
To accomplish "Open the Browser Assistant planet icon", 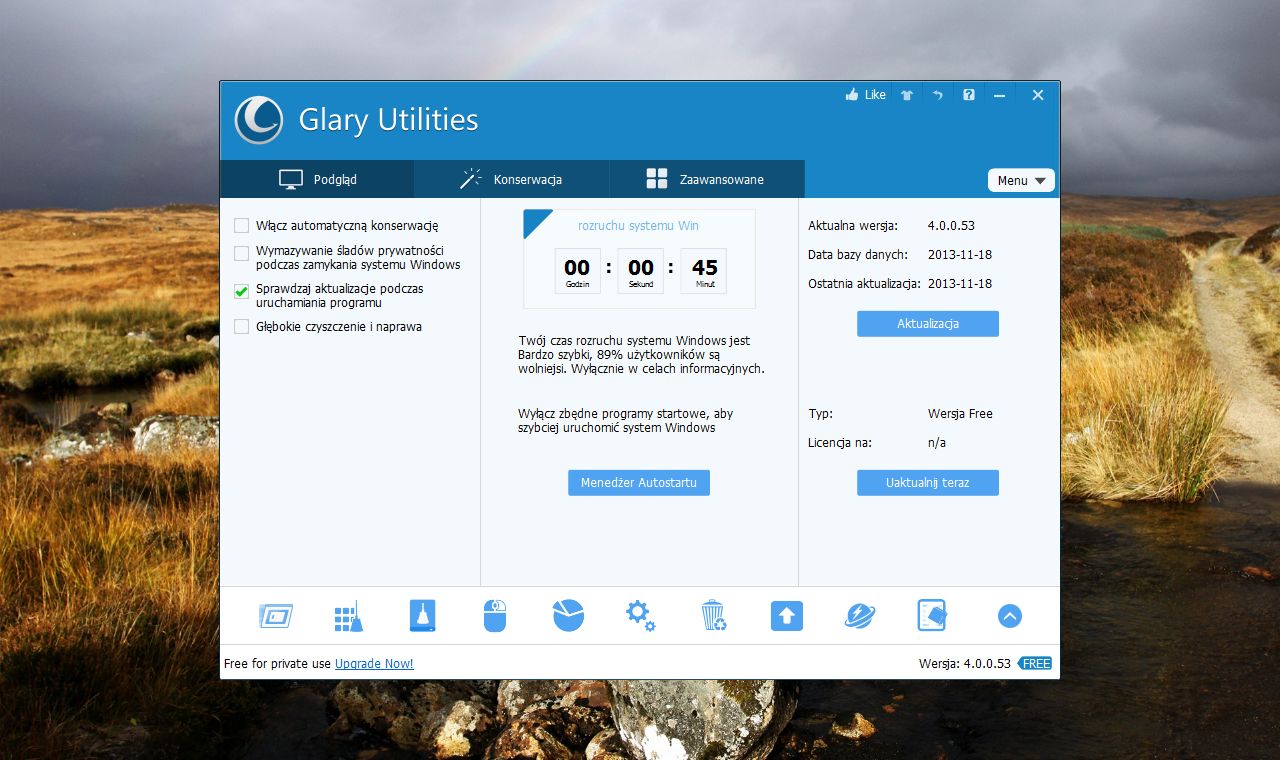I will (x=860, y=616).
